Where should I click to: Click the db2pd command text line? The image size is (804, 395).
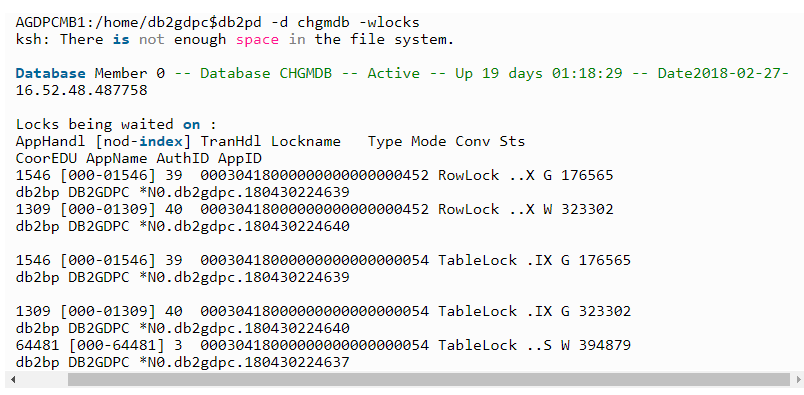click(217, 23)
